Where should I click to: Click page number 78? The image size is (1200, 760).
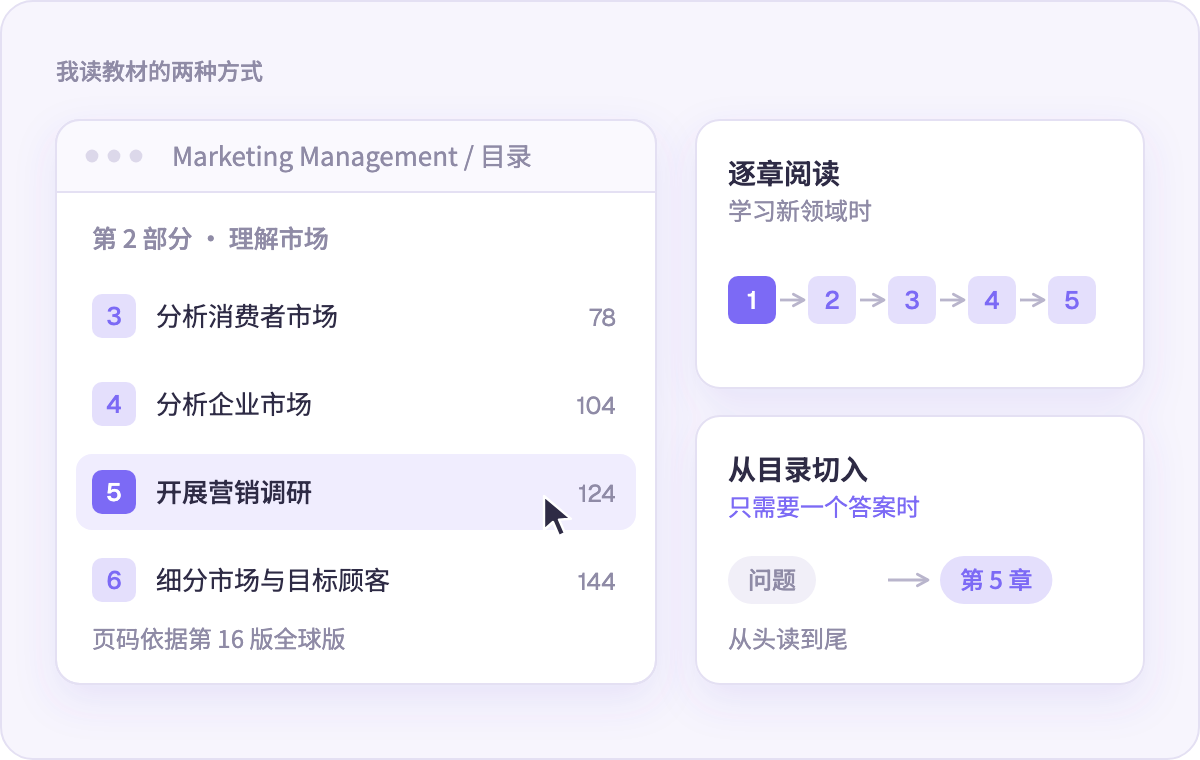[602, 318]
